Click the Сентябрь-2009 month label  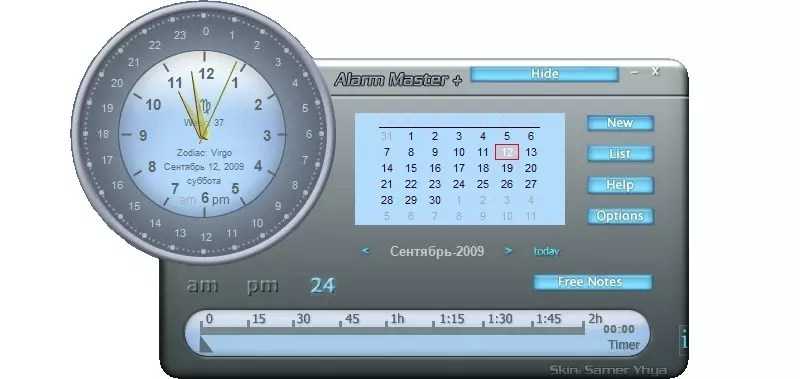(437, 251)
